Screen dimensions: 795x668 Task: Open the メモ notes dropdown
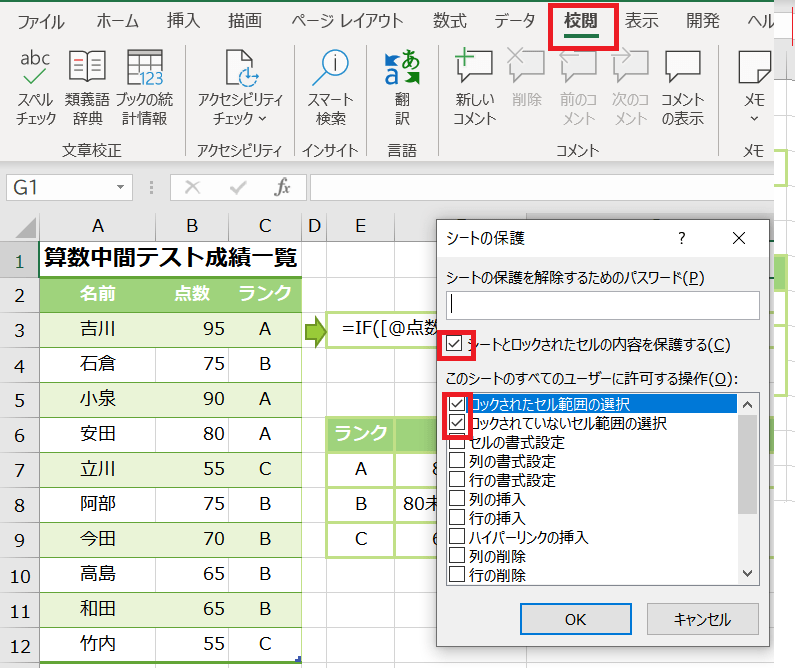(x=753, y=119)
